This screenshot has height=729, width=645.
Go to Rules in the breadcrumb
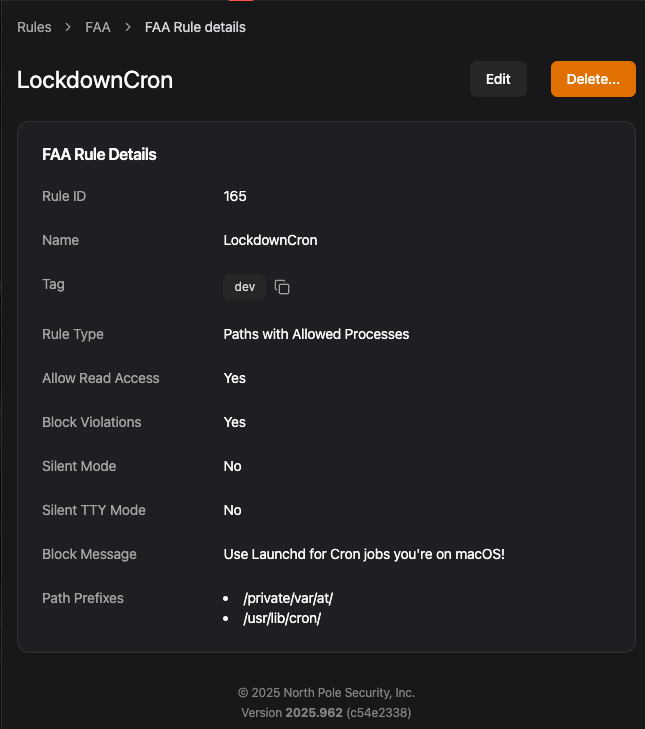34,27
